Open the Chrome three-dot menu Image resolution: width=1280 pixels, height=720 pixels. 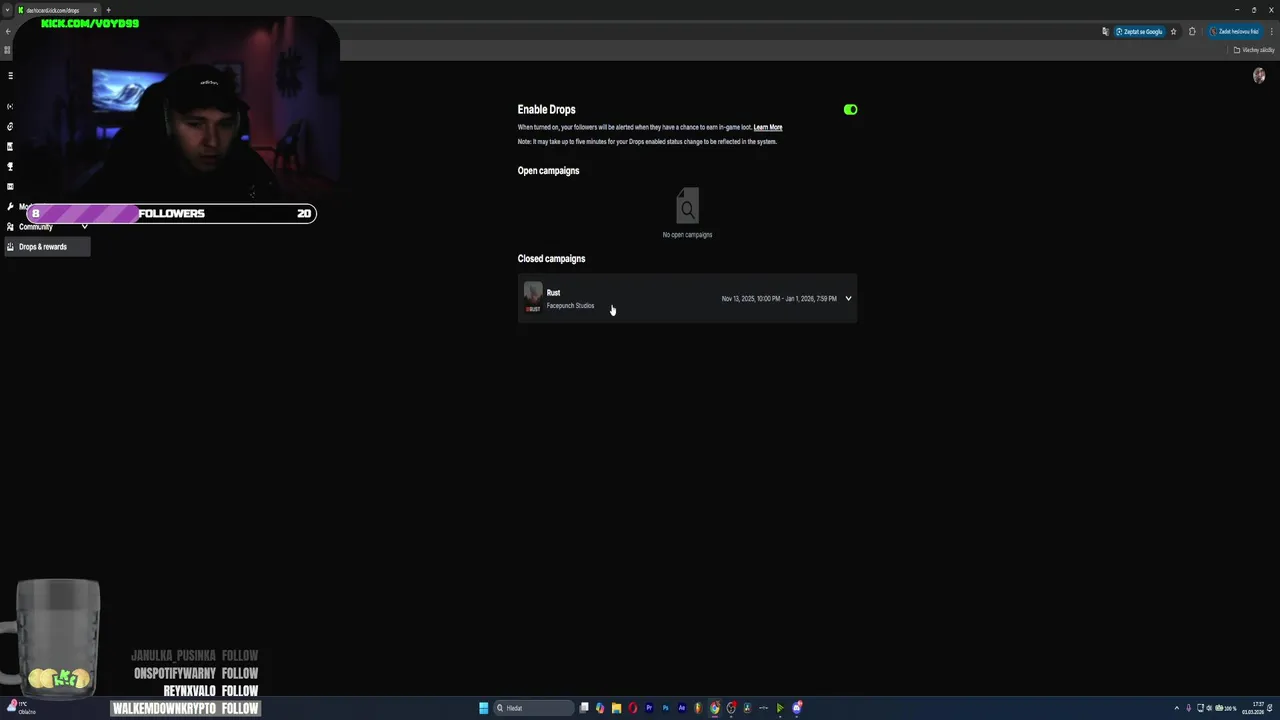pyautogui.click(x=1272, y=32)
